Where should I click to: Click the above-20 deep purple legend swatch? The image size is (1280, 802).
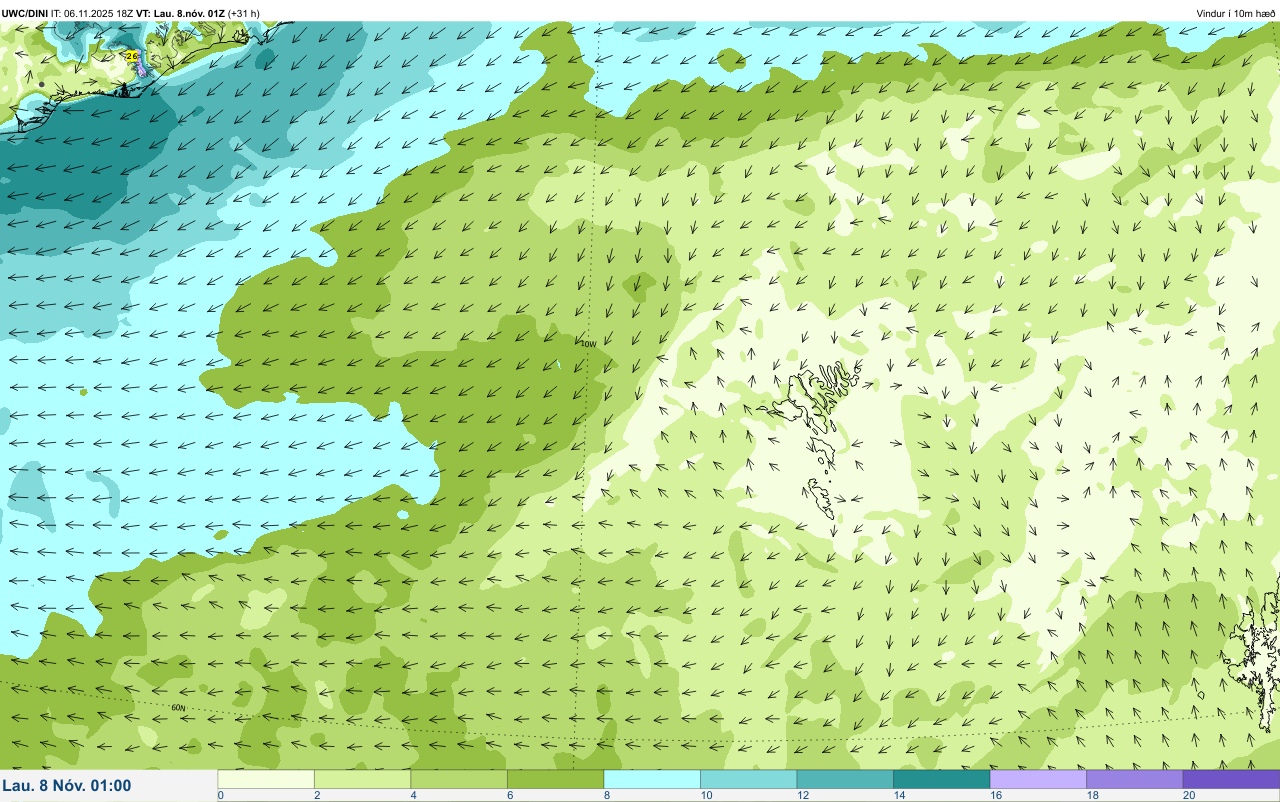pos(1231,779)
